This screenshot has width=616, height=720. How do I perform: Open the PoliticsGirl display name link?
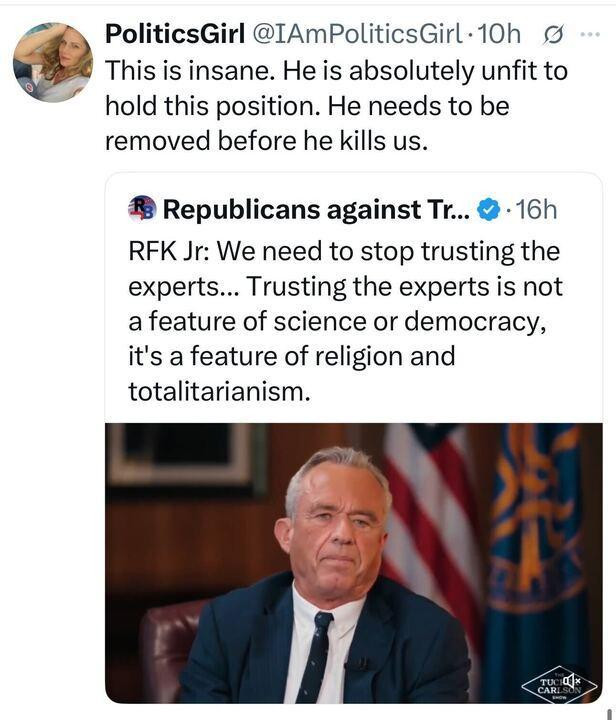click(175, 34)
